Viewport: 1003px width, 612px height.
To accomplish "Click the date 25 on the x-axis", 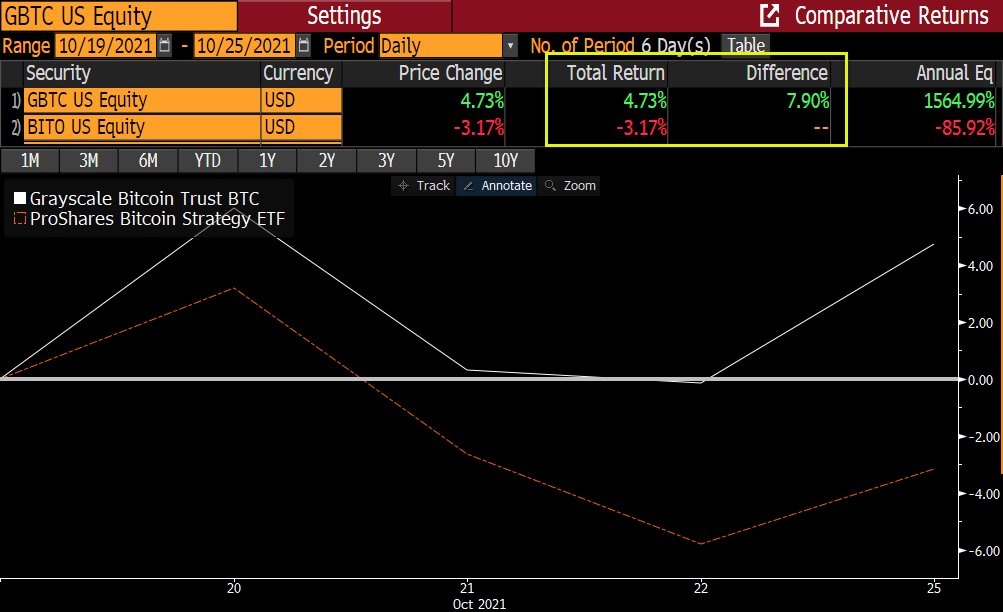I will [x=934, y=588].
